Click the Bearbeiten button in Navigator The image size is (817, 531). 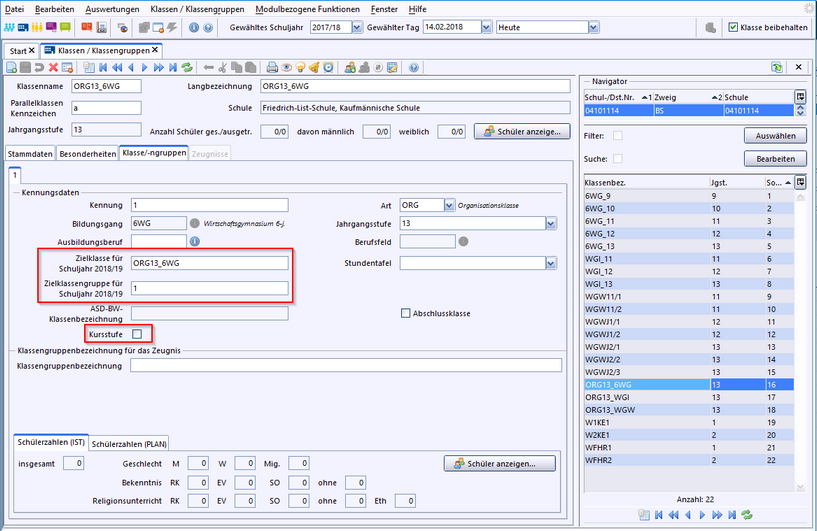pyautogui.click(x=775, y=159)
